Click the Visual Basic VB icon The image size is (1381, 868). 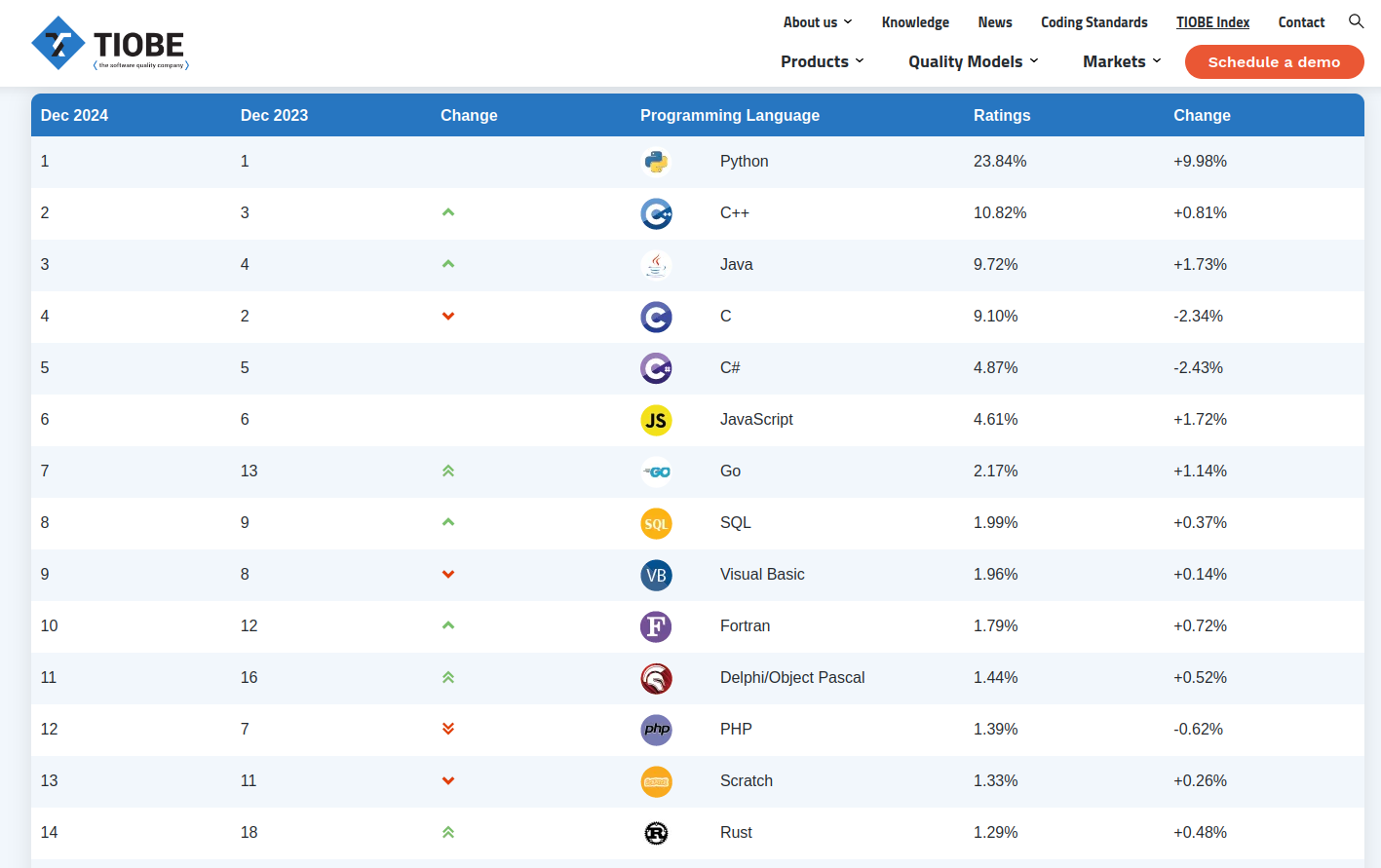pyautogui.click(x=656, y=575)
